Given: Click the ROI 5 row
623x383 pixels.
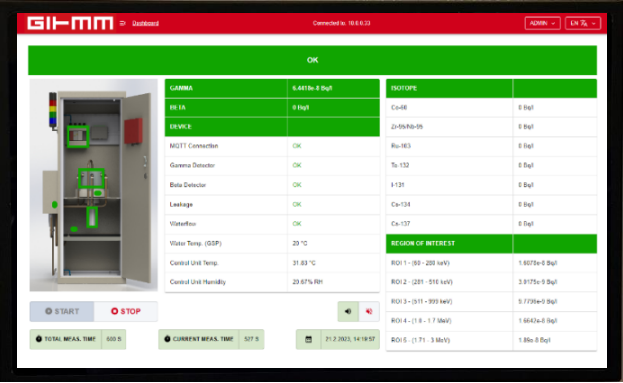Looking at the screenshot, I should click(x=491, y=340).
